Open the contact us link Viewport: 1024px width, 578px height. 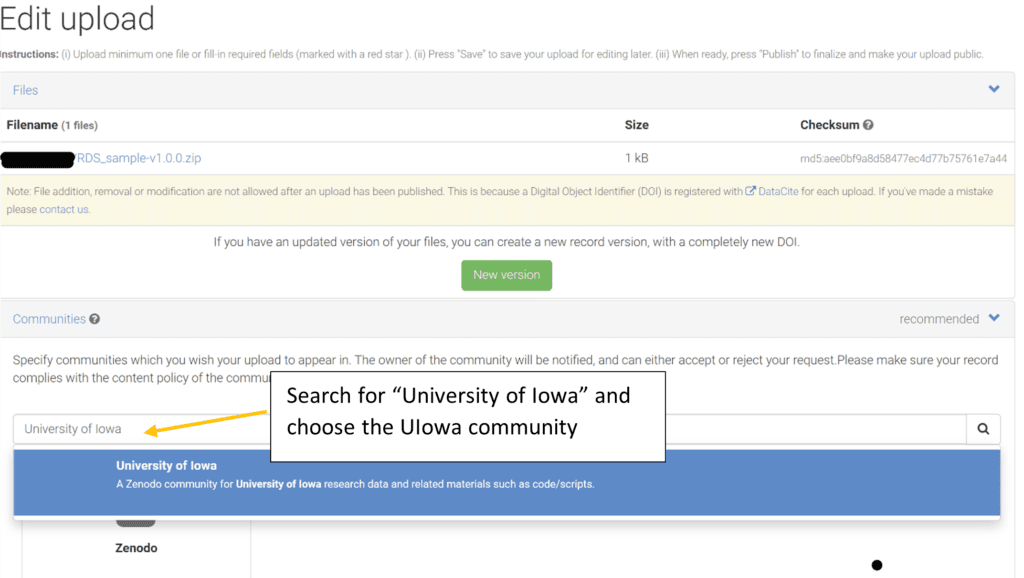[63, 209]
